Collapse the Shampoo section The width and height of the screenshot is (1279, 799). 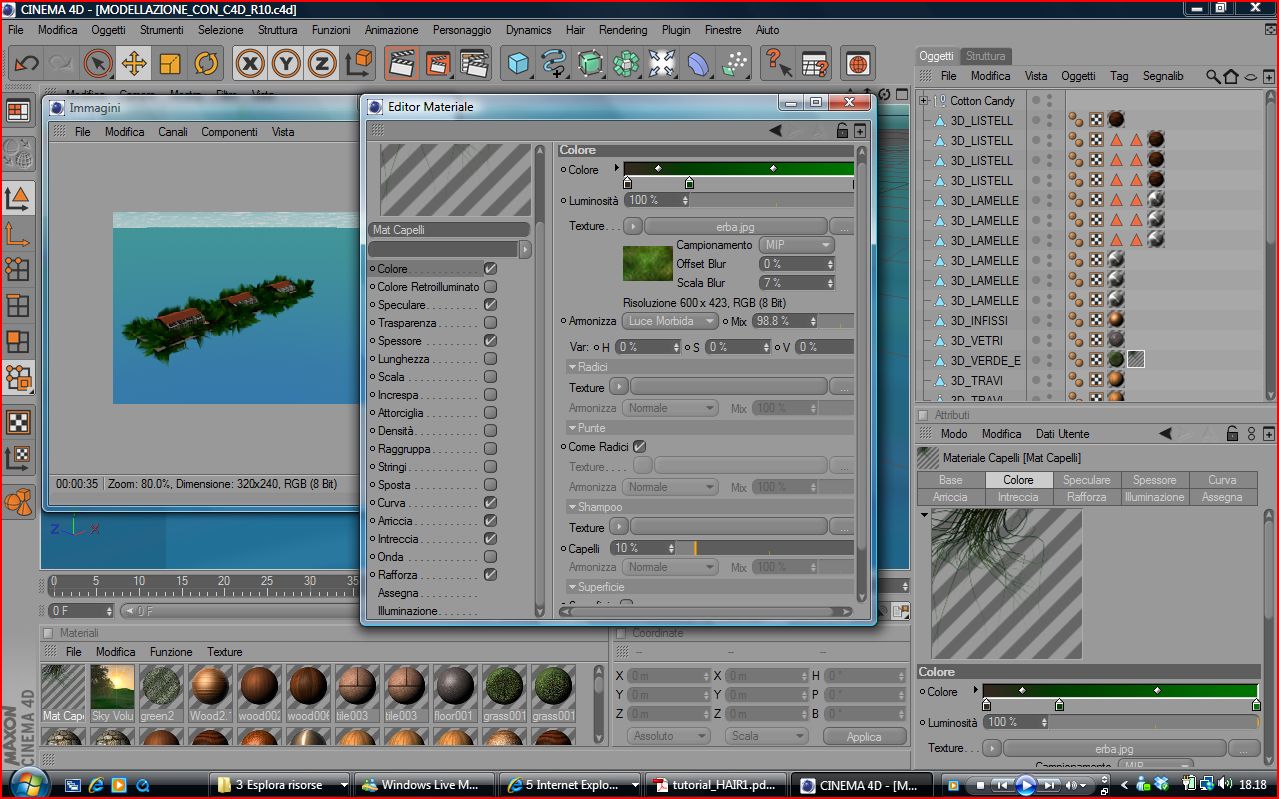572,507
